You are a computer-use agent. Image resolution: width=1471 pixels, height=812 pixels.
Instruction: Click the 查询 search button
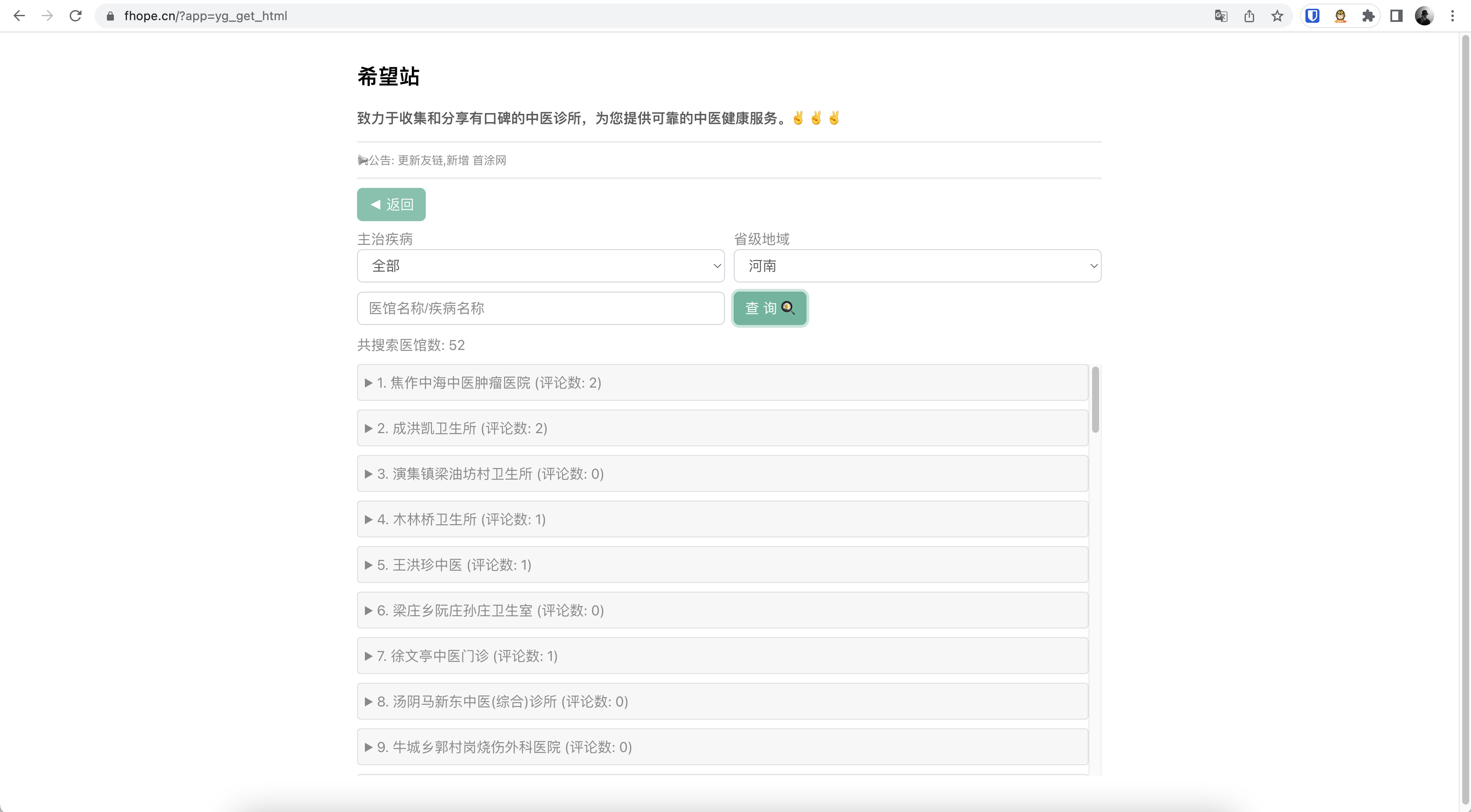770,308
